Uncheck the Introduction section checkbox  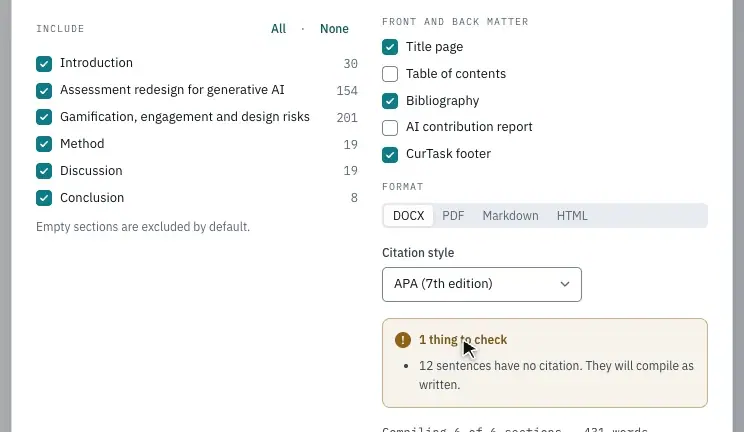(x=44, y=64)
